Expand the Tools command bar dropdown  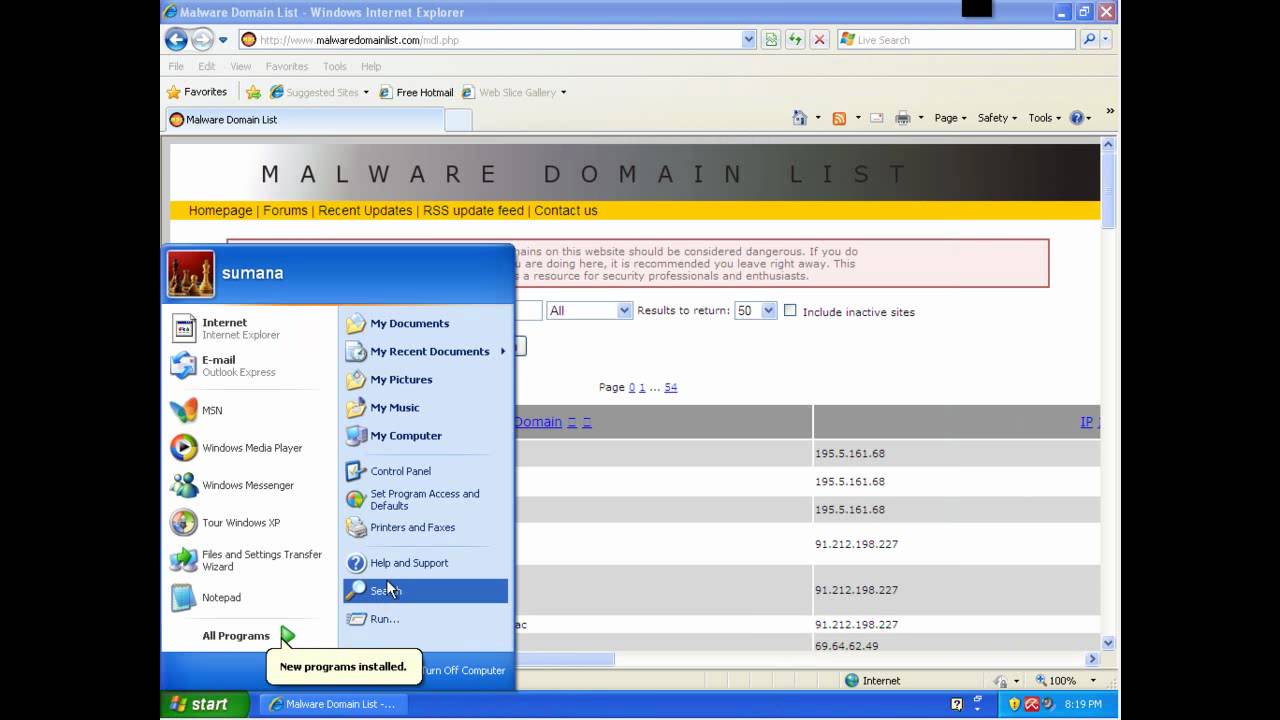1045,118
